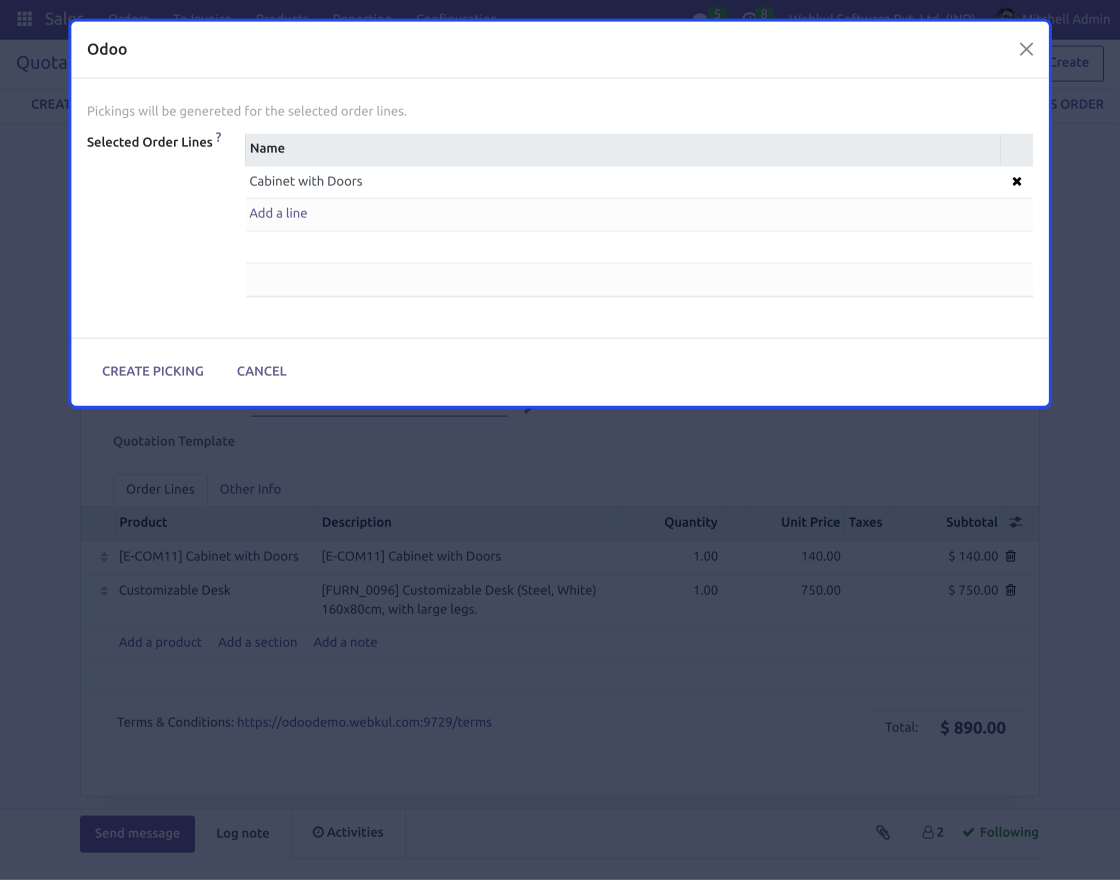Add a note to the order

(345, 642)
